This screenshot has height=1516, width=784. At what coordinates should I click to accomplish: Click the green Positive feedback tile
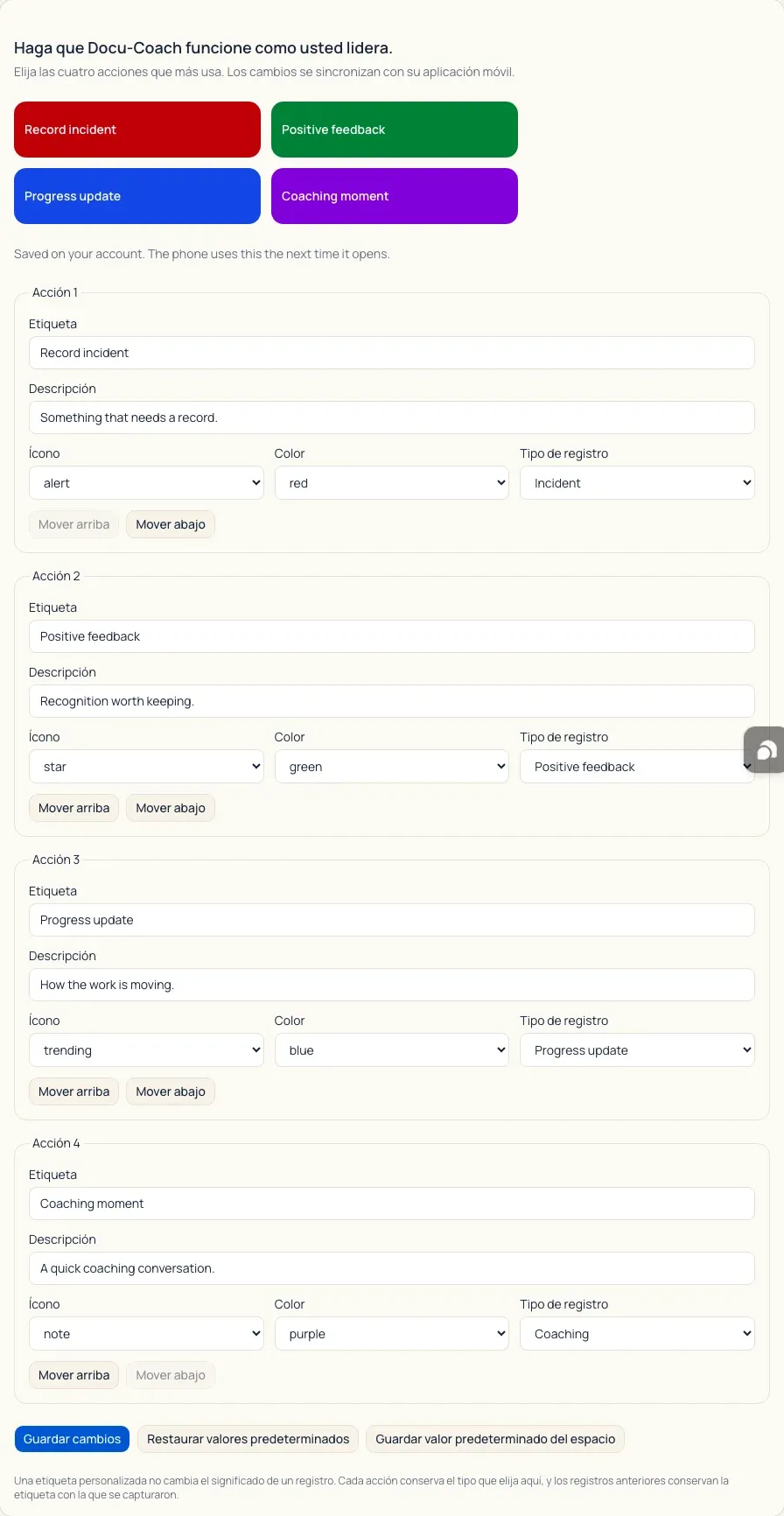point(395,130)
